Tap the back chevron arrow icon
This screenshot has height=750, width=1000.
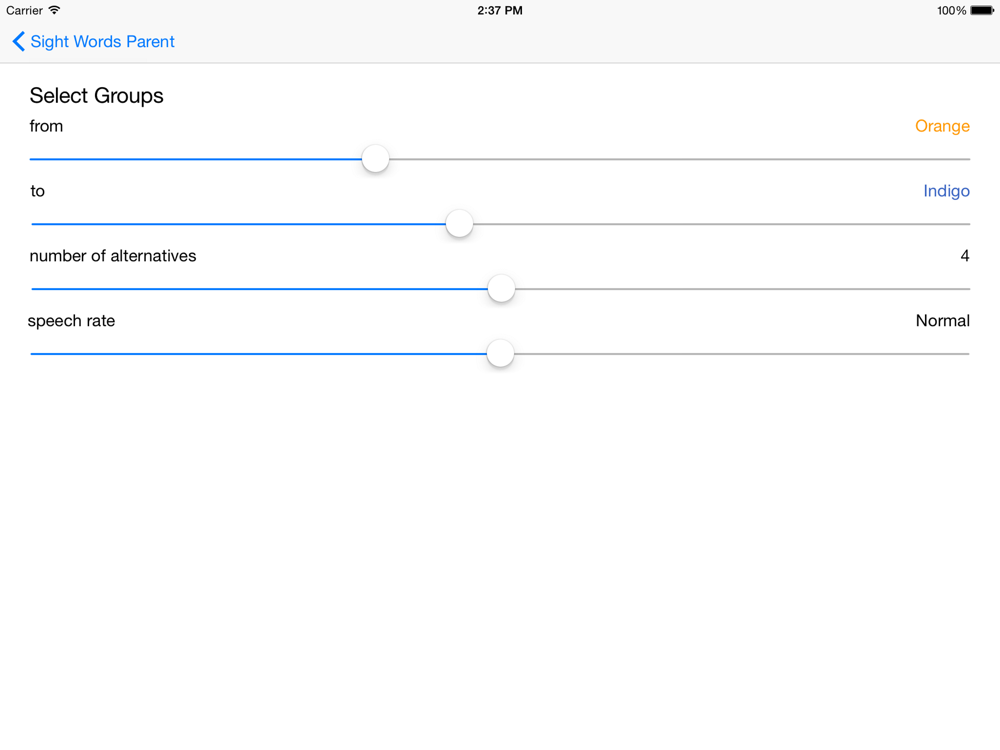click(18, 41)
